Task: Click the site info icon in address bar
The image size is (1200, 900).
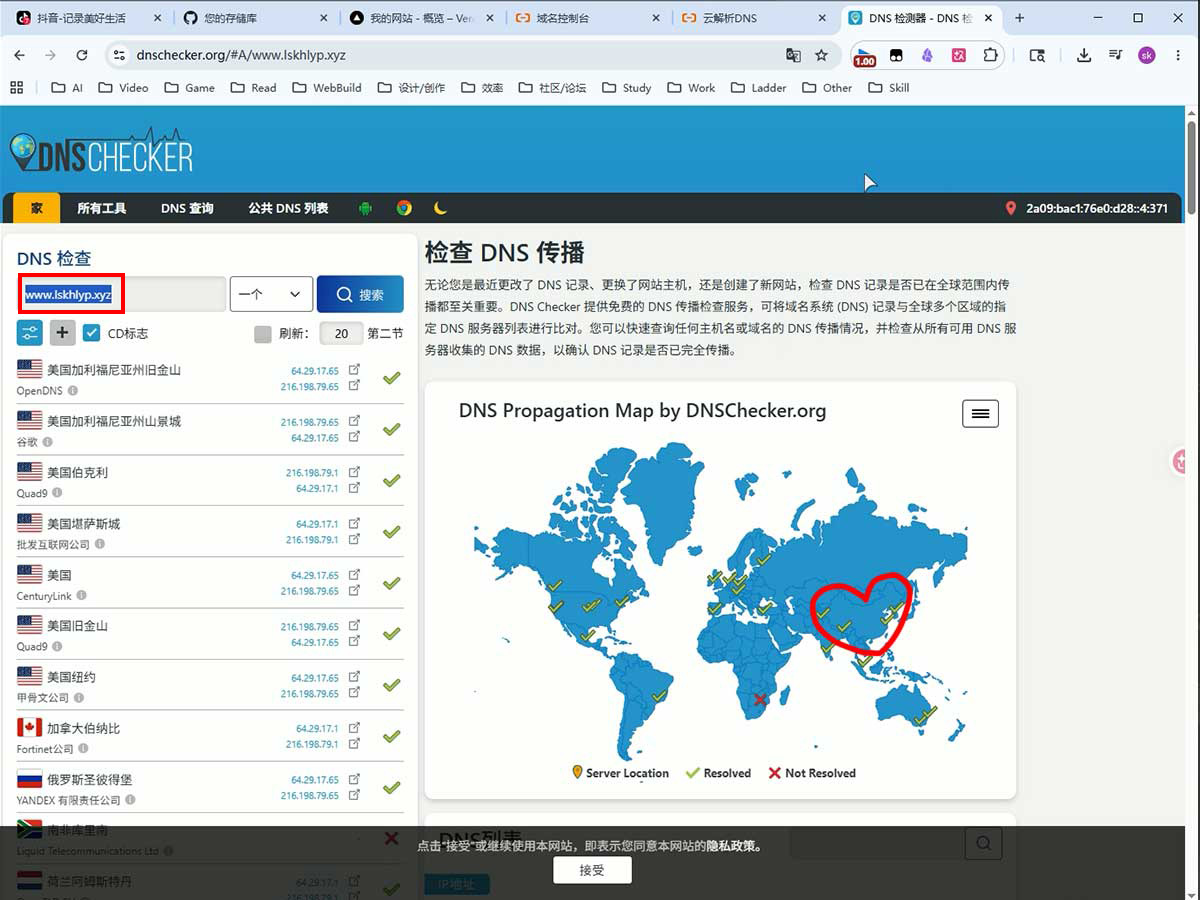Action: (118, 56)
